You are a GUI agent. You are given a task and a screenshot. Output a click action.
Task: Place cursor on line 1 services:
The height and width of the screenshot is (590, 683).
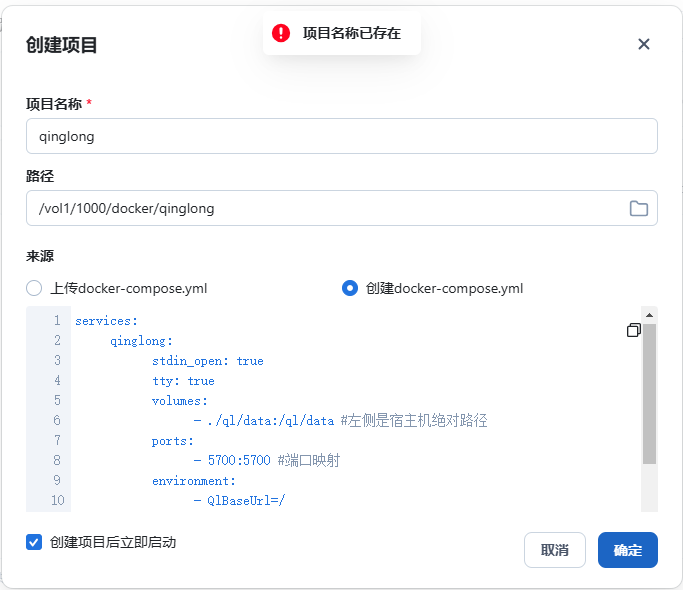(x=106, y=321)
